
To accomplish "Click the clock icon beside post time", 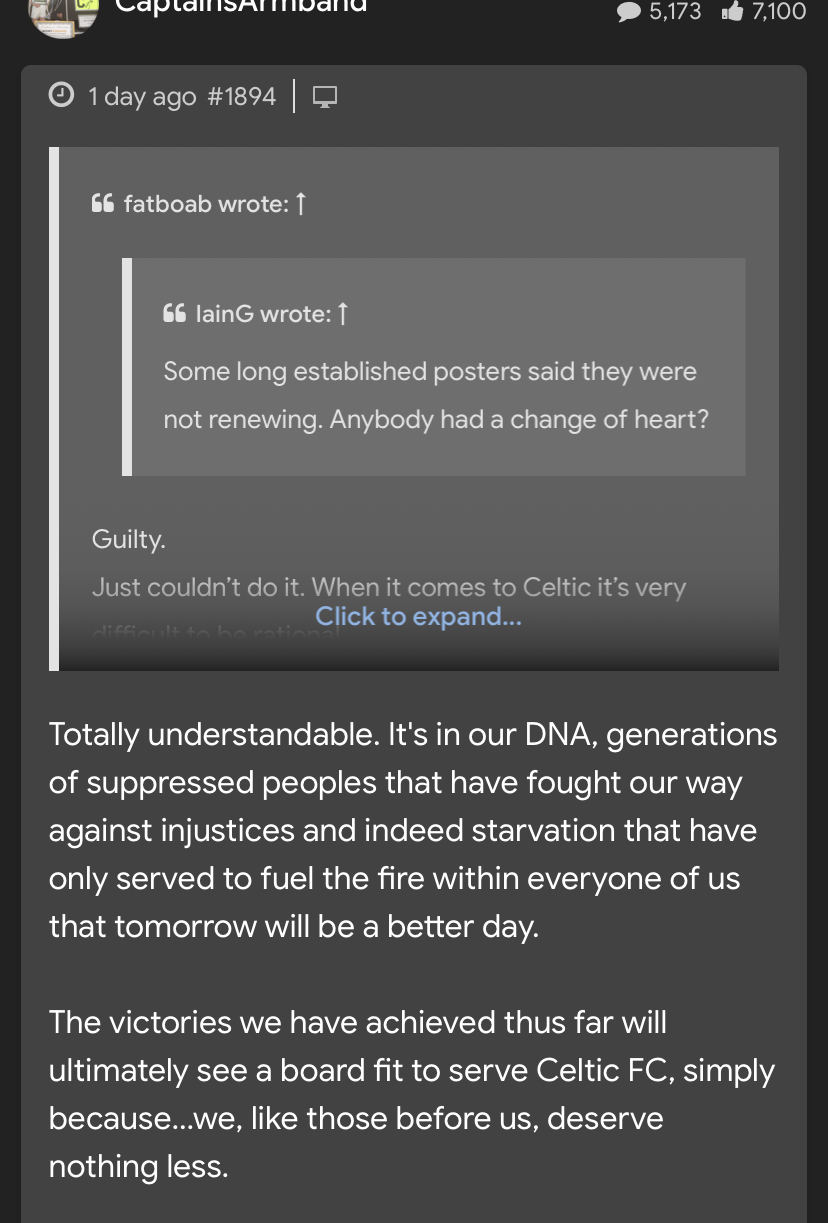I will click(x=62, y=96).
